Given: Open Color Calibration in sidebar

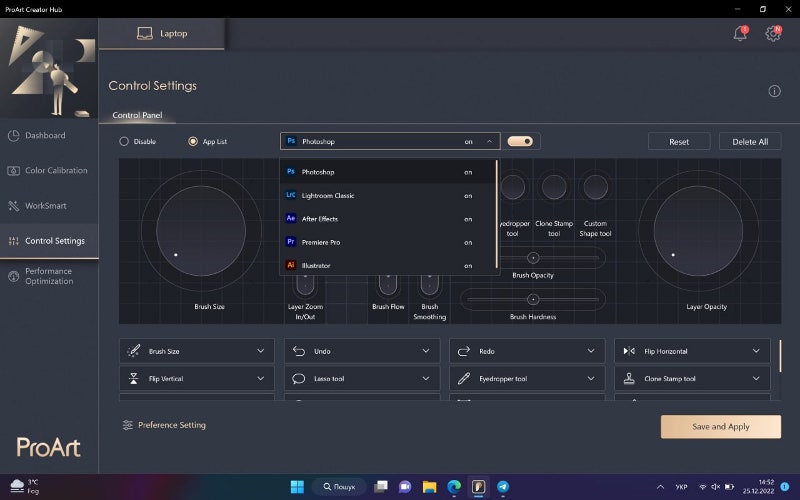Looking at the screenshot, I should point(48,170).
